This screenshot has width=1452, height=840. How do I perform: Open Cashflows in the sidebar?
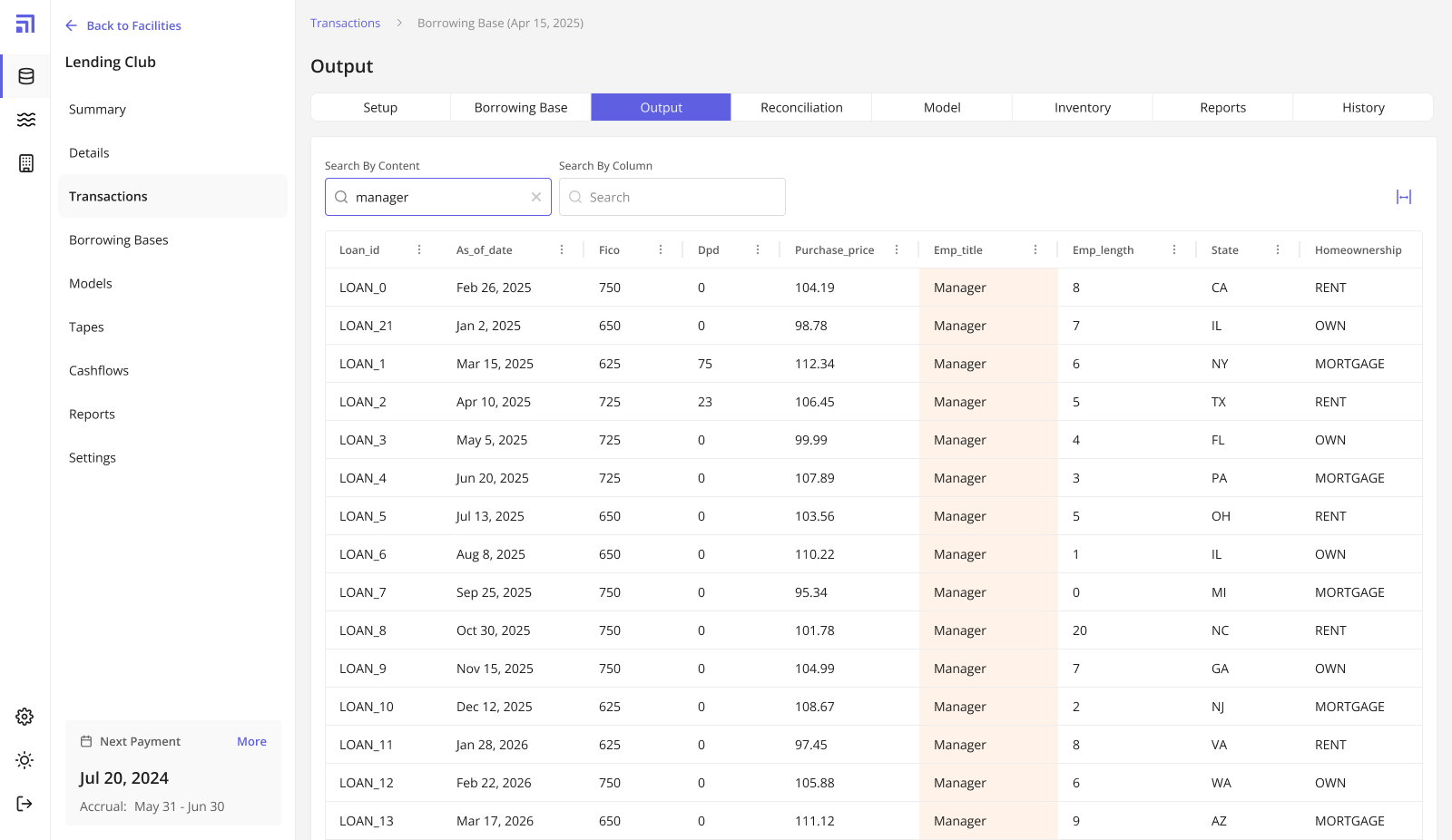coord(99,370)
